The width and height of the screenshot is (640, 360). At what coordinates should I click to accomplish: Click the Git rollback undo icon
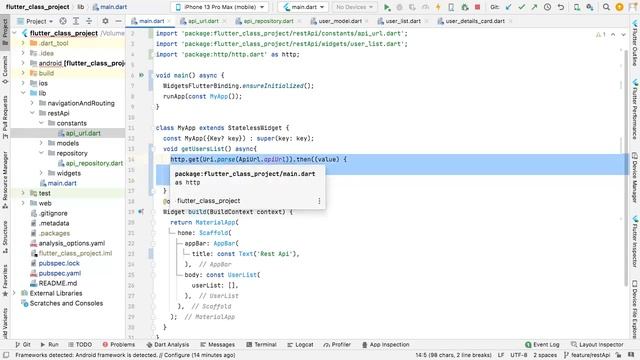click(561, 7)
